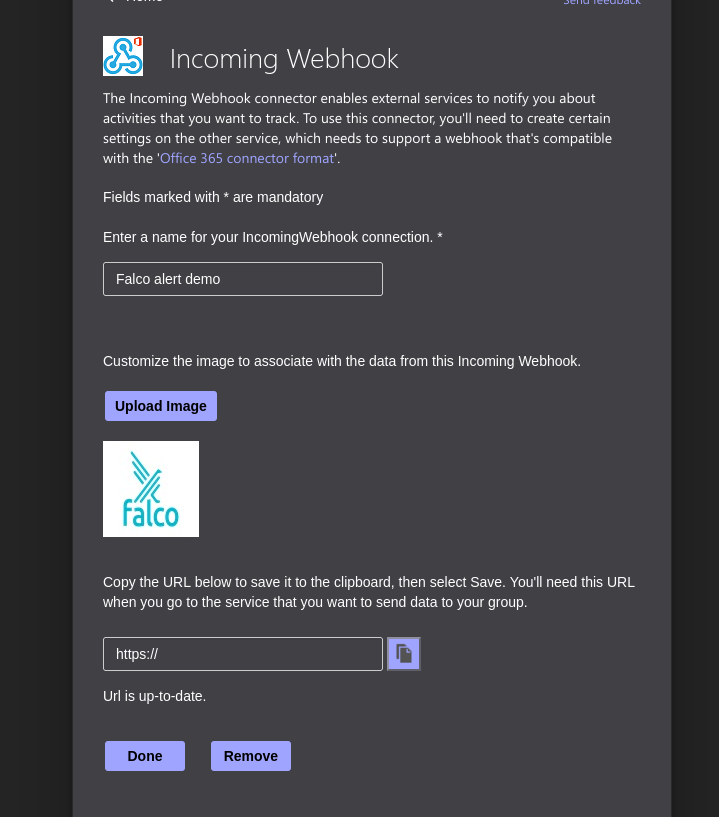719x817 pixels.
Task: Click the 'Fields marked with * are mandatory' note
Action: click(x=213, y=197)
